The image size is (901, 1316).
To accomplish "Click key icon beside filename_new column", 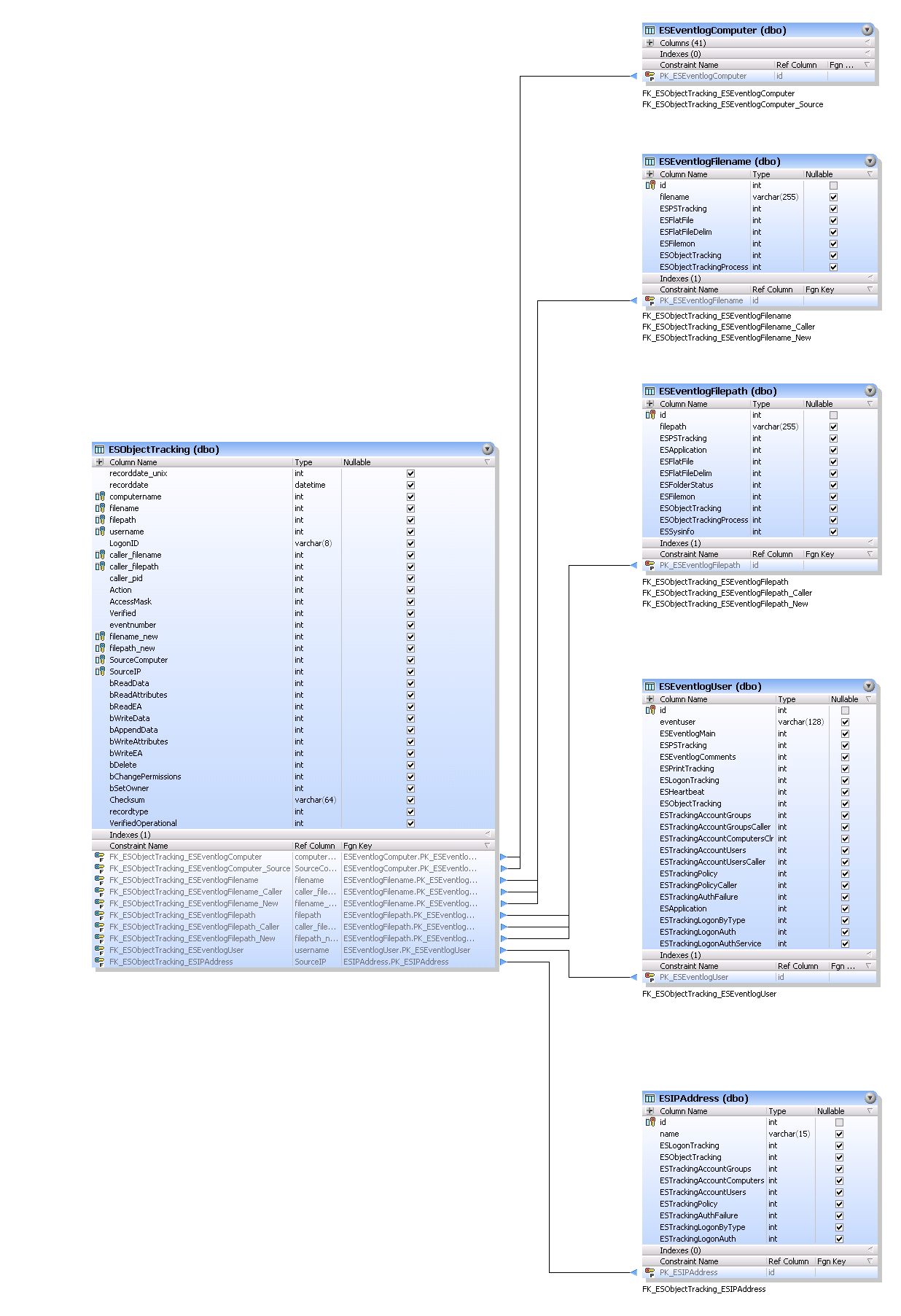I will (x=100, y=636).
